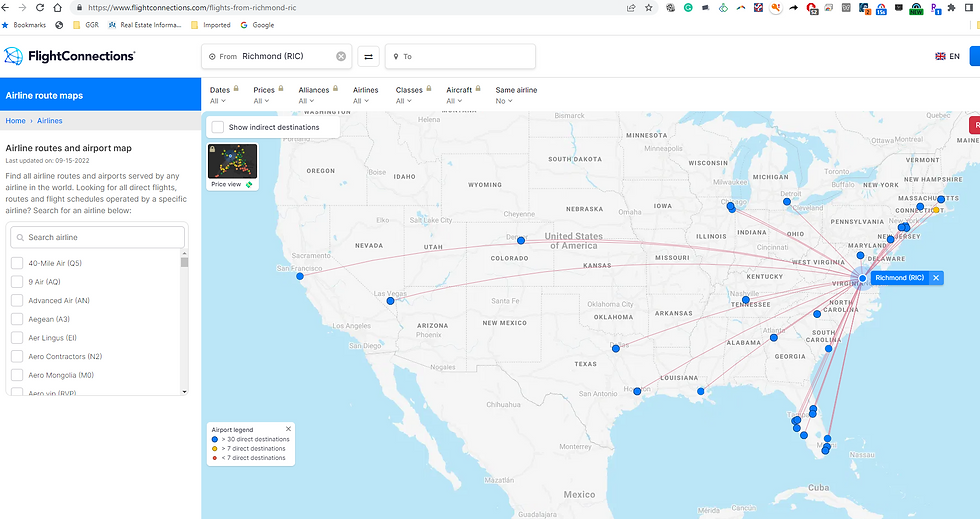The image size is (980, 519).
Task: Remove the Richmond (RIC) map label
Action: tap(936, 278)
